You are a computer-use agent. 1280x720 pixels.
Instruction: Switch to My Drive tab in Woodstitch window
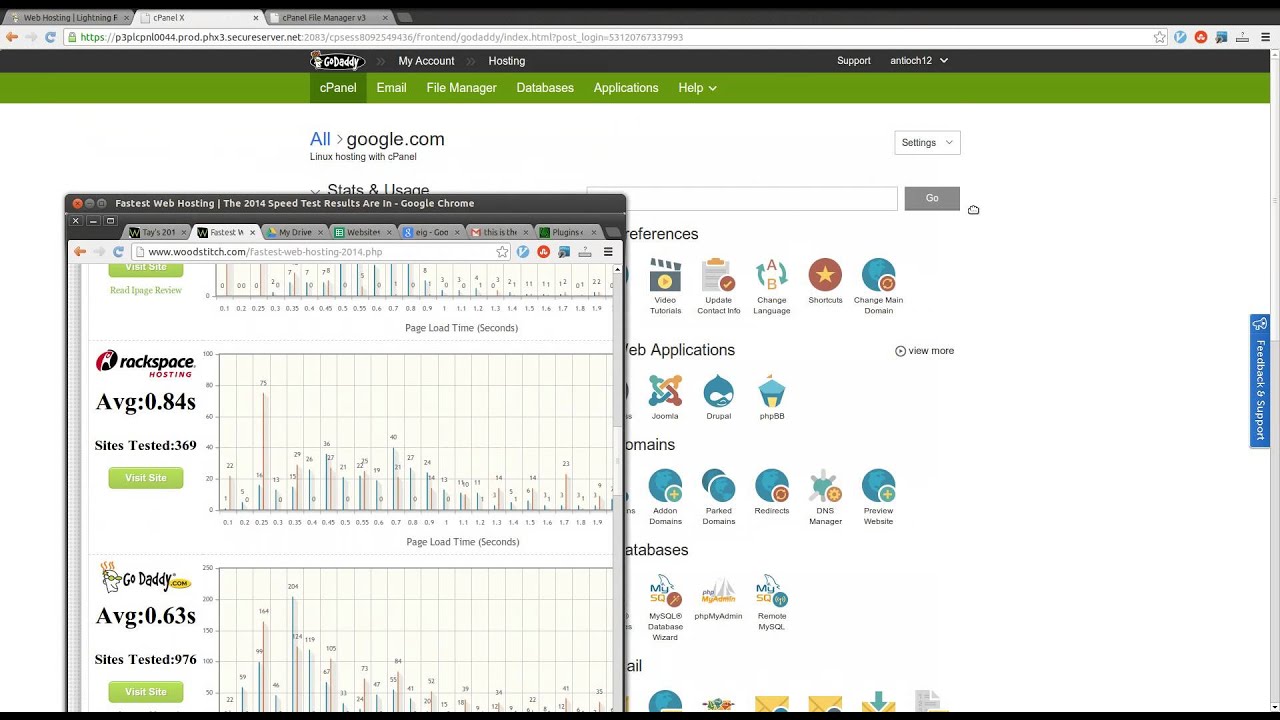293,232
